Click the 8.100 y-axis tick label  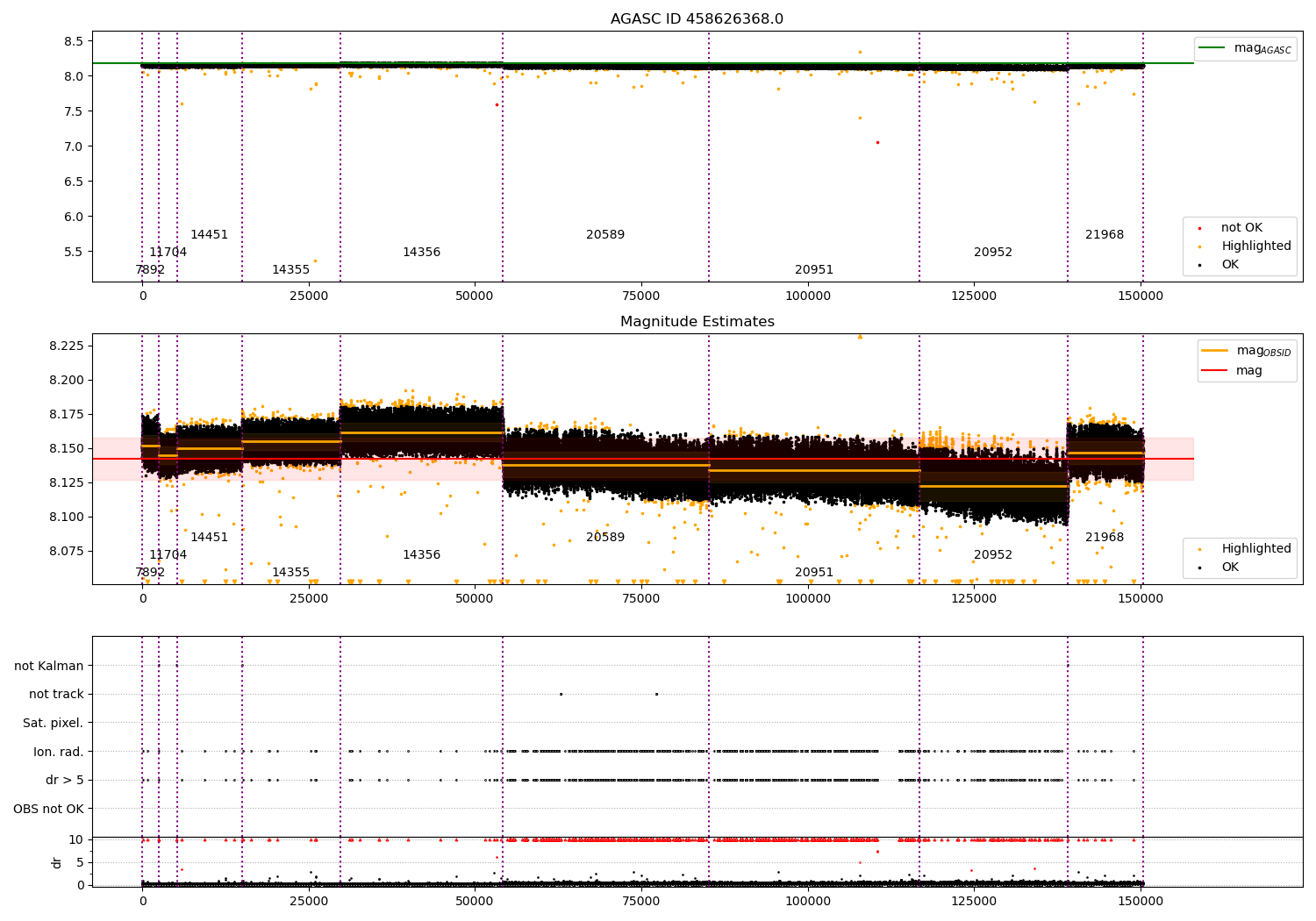coord(67,518)
